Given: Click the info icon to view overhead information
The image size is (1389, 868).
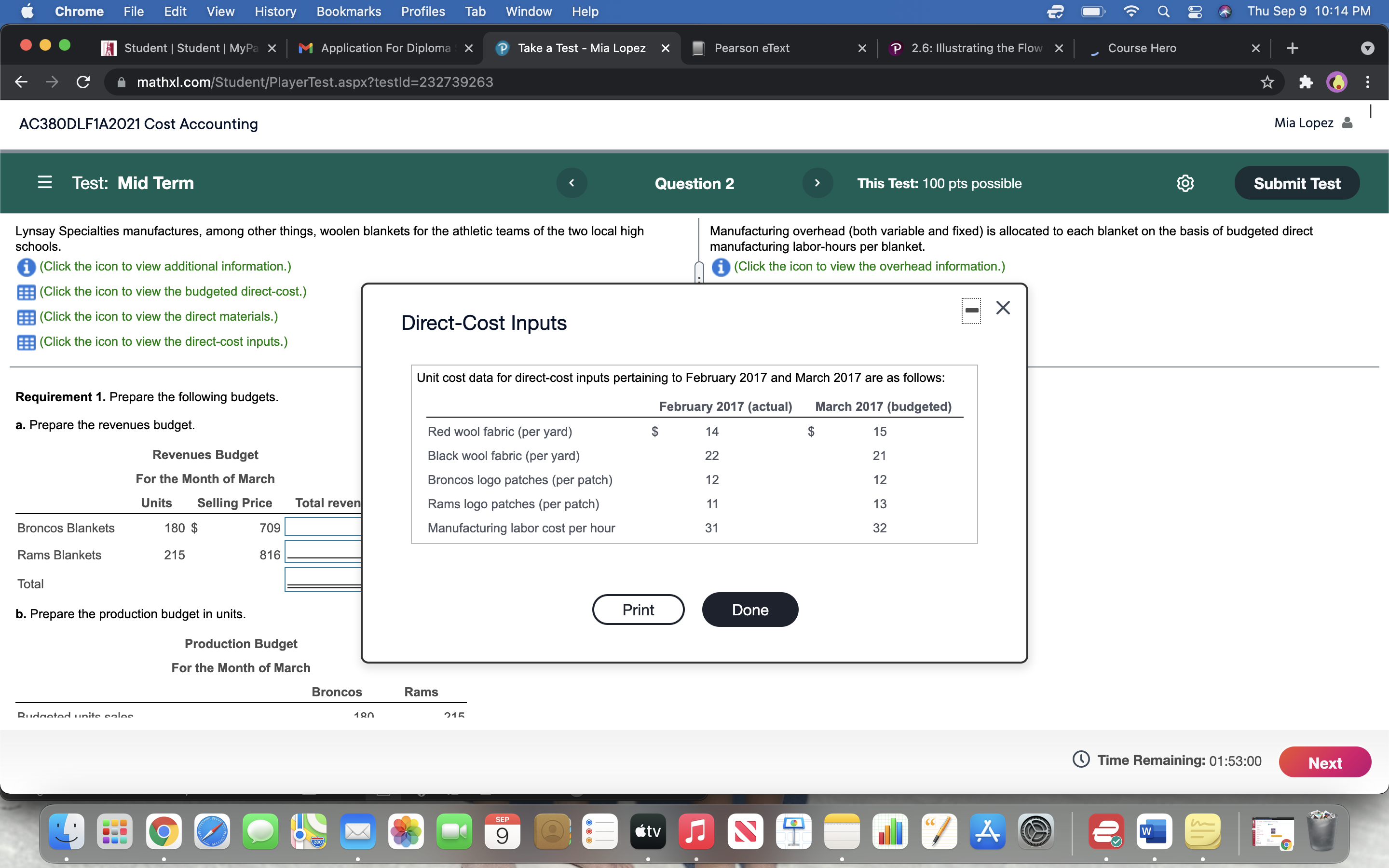Looking at the screenshot, I should pos(721,266).
